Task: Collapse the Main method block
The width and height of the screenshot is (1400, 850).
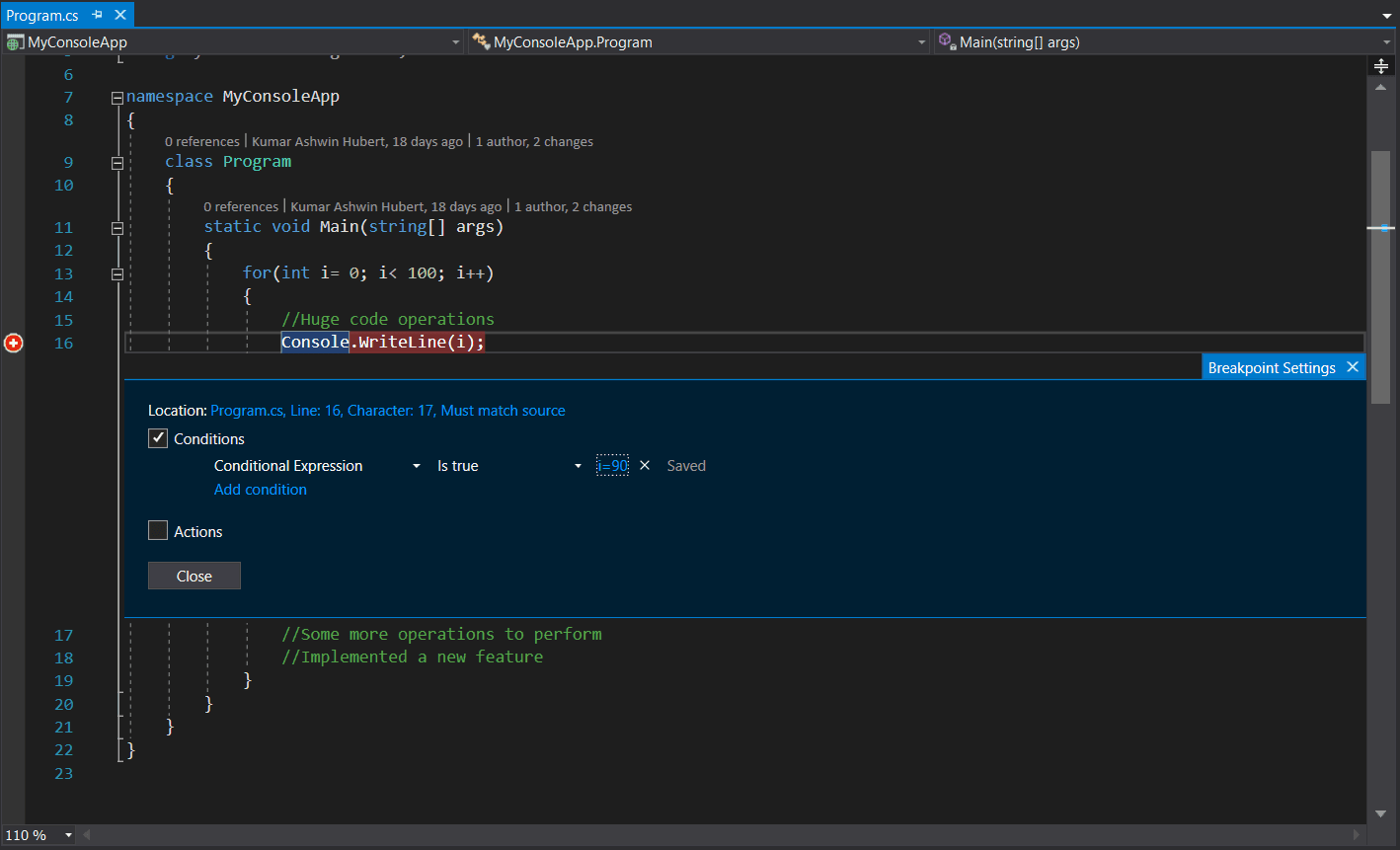Action: [x=117, y=228]
